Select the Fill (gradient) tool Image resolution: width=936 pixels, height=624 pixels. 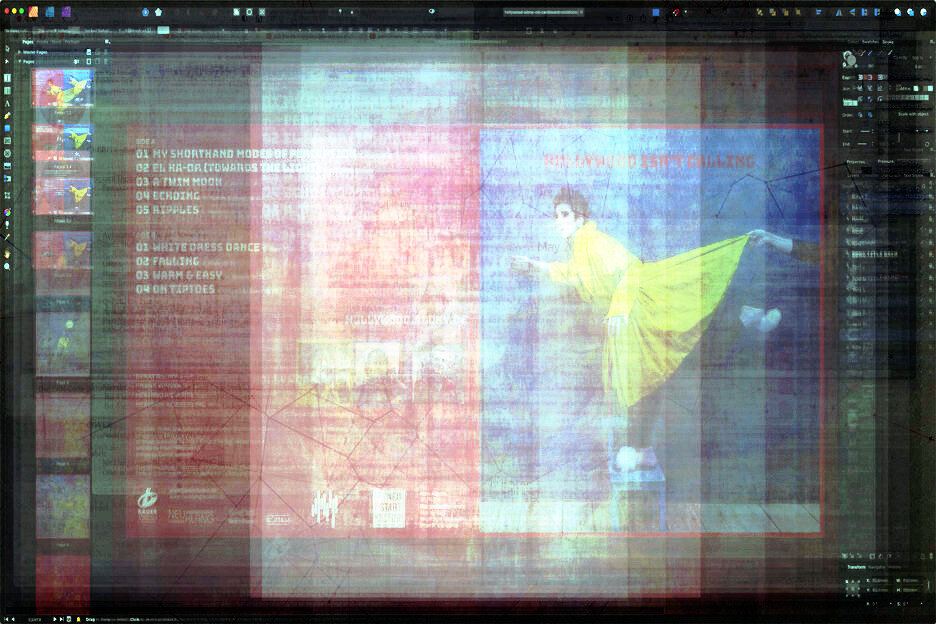coord(7,212)
